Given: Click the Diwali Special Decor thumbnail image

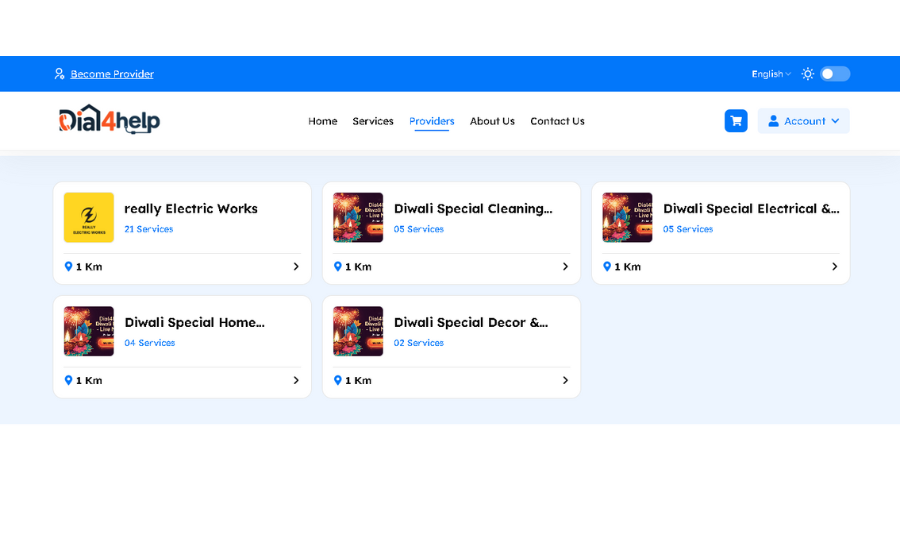Looking at the screenshot, I should [x=358, y=332].
